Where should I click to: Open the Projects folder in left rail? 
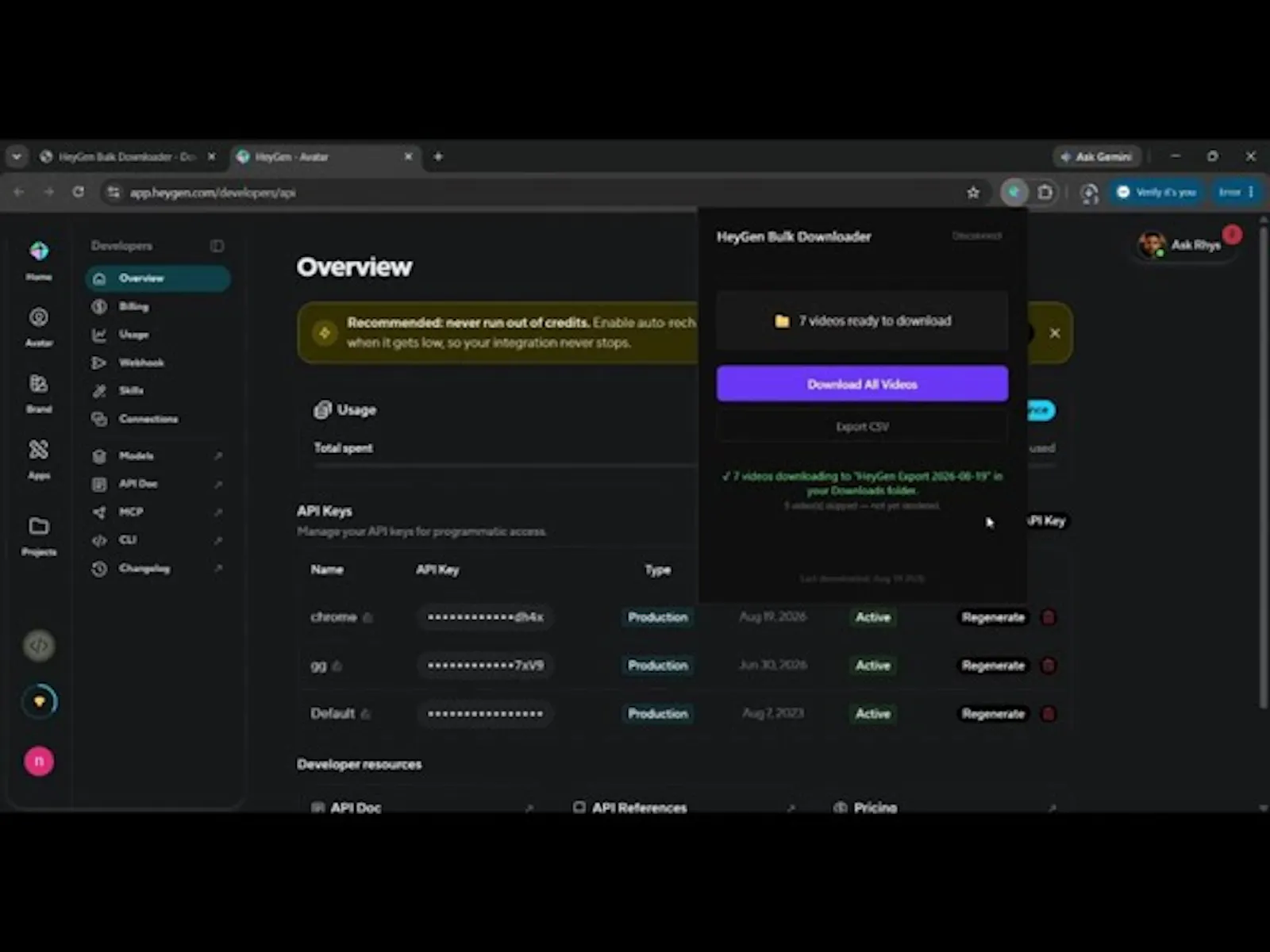coord(39,535)
